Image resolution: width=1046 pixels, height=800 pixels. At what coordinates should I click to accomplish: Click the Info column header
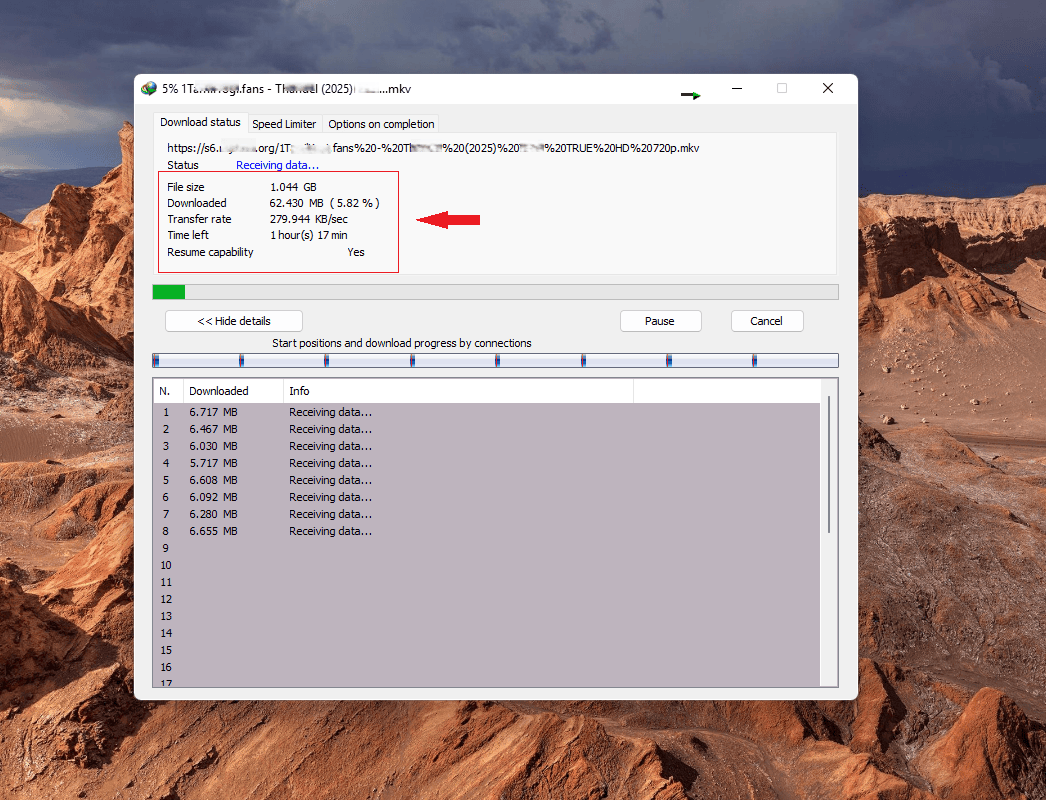(298, 390)
